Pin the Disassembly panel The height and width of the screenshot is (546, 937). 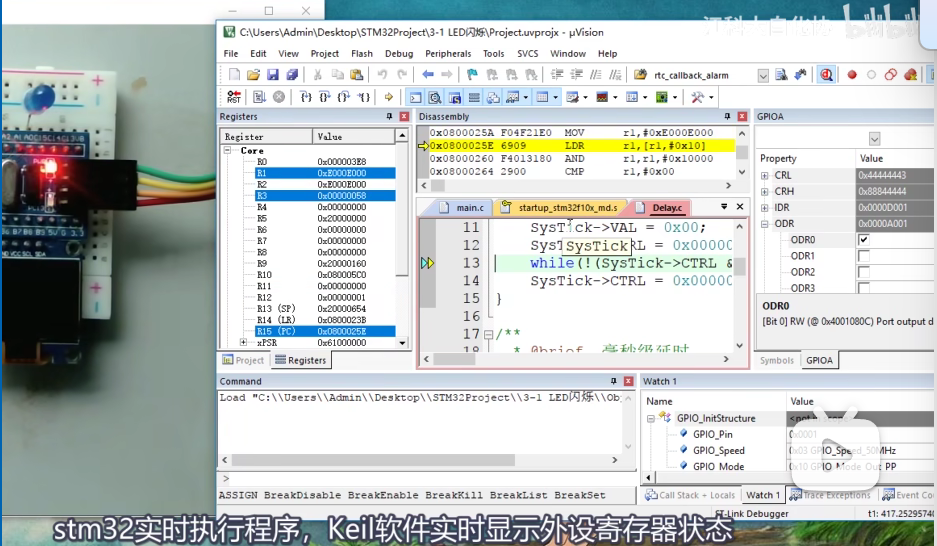727,116
